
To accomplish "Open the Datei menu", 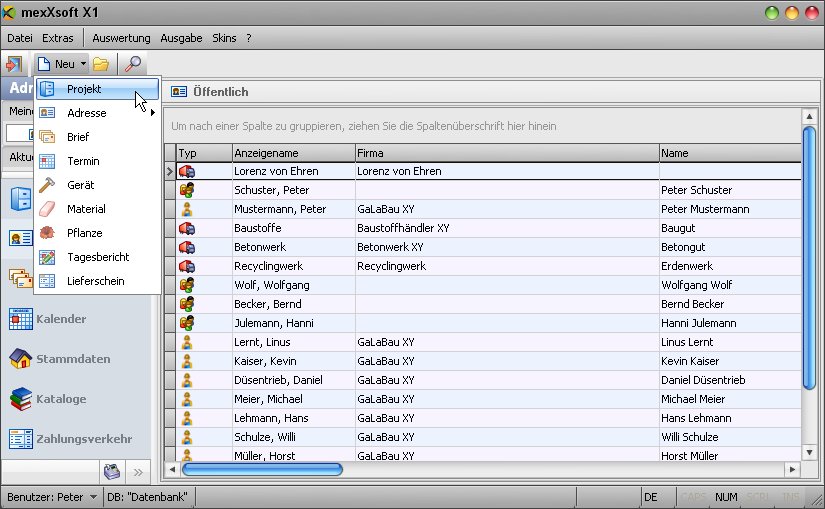I will (x=20, y=38).
